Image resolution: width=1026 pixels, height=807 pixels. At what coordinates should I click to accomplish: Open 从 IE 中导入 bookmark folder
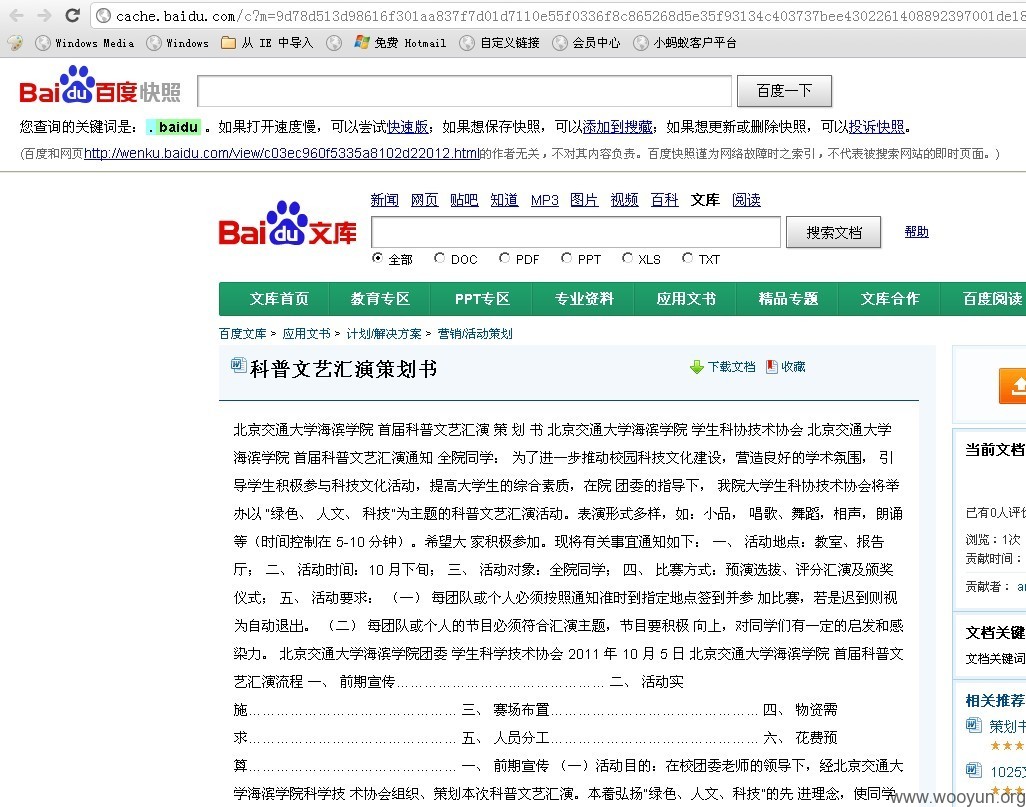point(267,43)
